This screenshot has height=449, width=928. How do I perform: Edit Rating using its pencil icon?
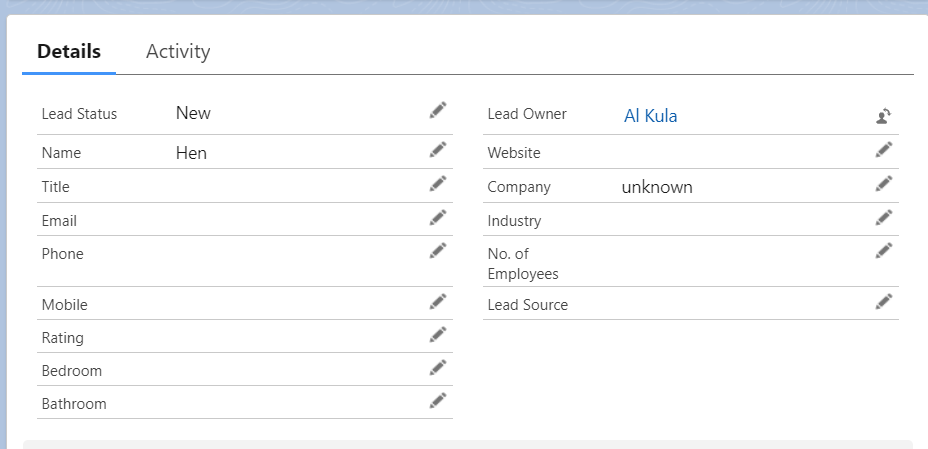coord(437,335)
